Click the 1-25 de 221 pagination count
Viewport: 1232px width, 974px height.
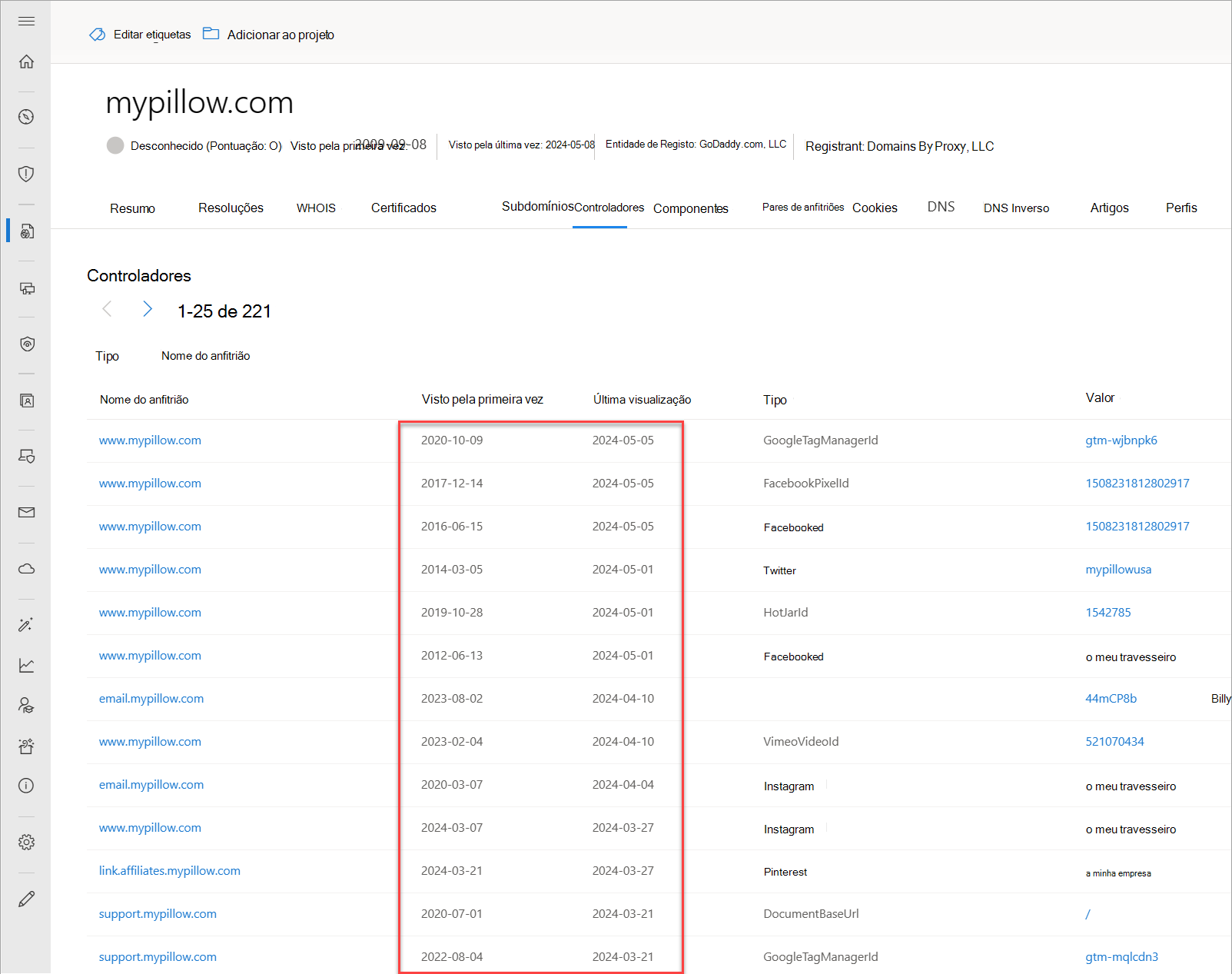point(224,311)
